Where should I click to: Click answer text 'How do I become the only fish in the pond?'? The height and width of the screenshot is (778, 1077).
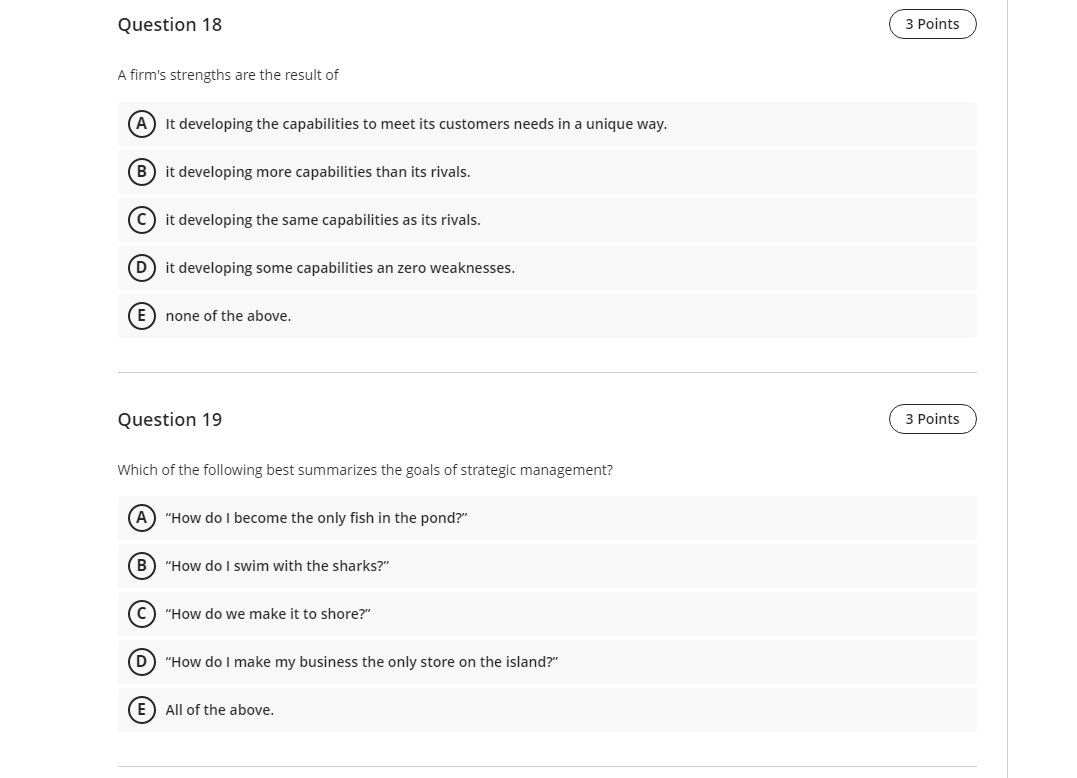317,518
